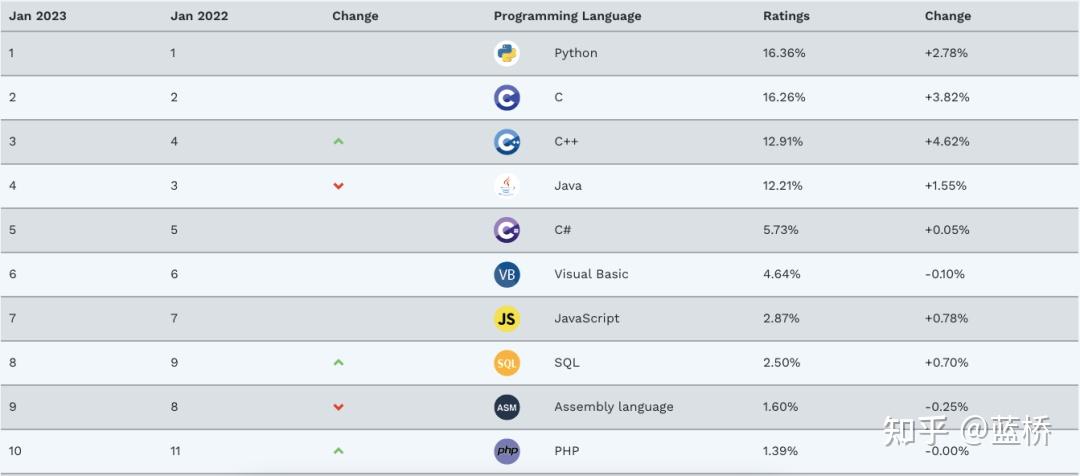Click red down arrow in Java row
This screenshot has width=1080, height=476.
tap(338, 186)
